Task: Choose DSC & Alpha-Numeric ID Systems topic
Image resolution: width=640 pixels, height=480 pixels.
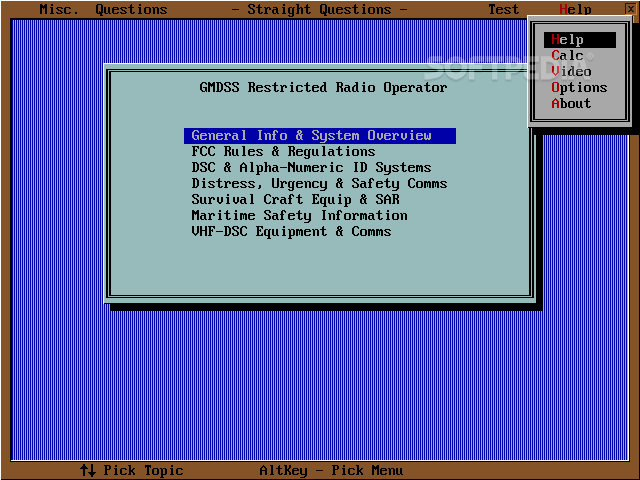Action: click(311, 167)
